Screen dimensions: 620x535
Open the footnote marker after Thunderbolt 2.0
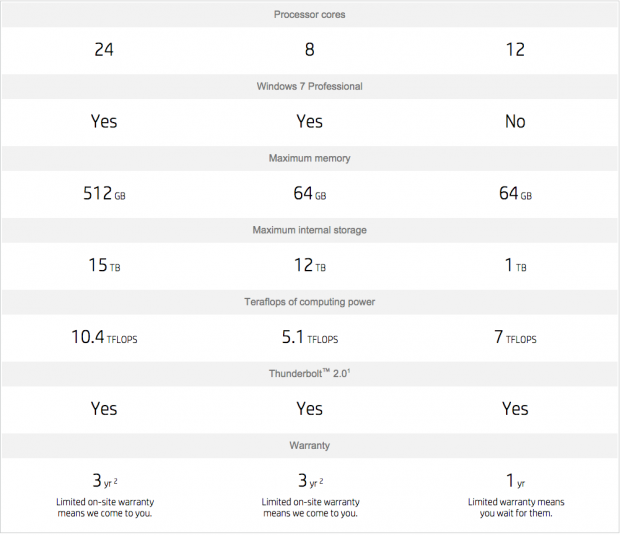(x=349, y=371)
